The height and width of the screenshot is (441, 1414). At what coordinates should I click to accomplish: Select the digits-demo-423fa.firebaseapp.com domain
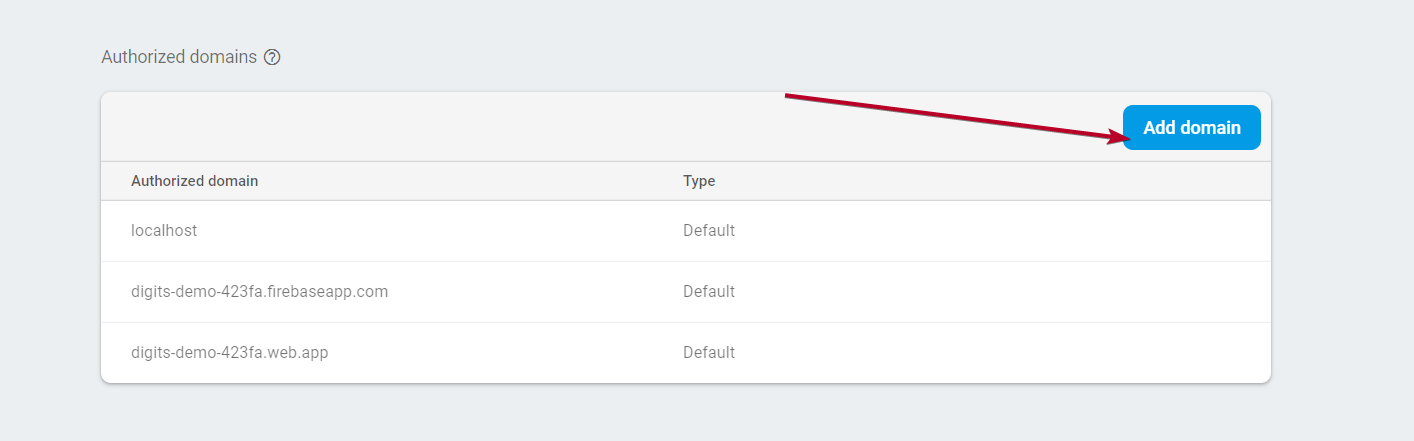pos(259,291)
